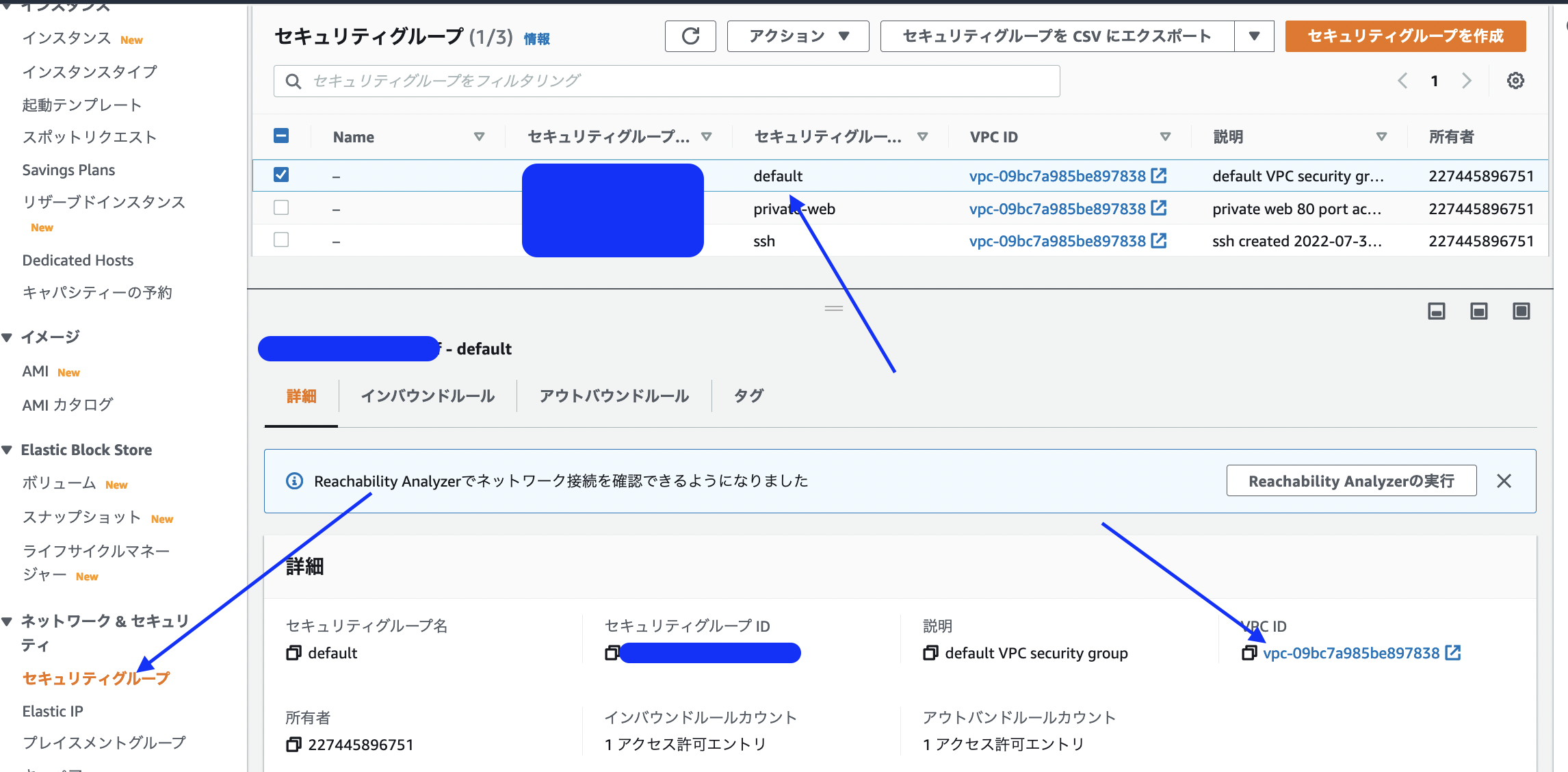Open the アクション dropdown menu
The width and height of the screenshot is (1568, 772).
click(798, 36)
